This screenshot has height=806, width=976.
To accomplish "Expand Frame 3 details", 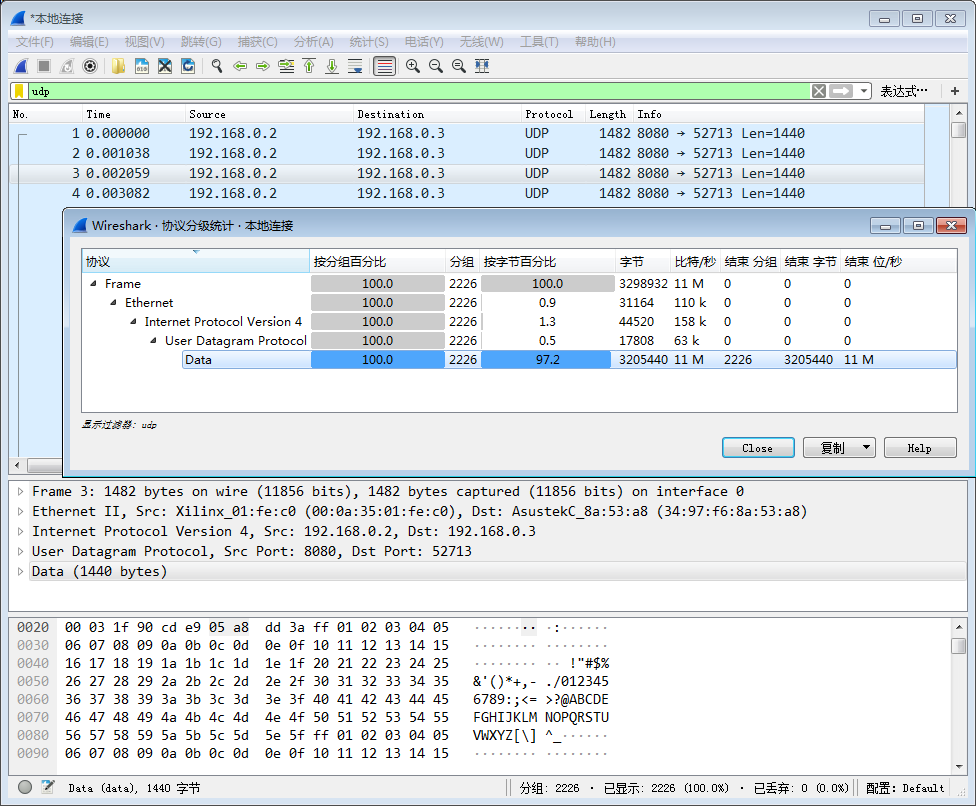I will [x=21, y=492].
